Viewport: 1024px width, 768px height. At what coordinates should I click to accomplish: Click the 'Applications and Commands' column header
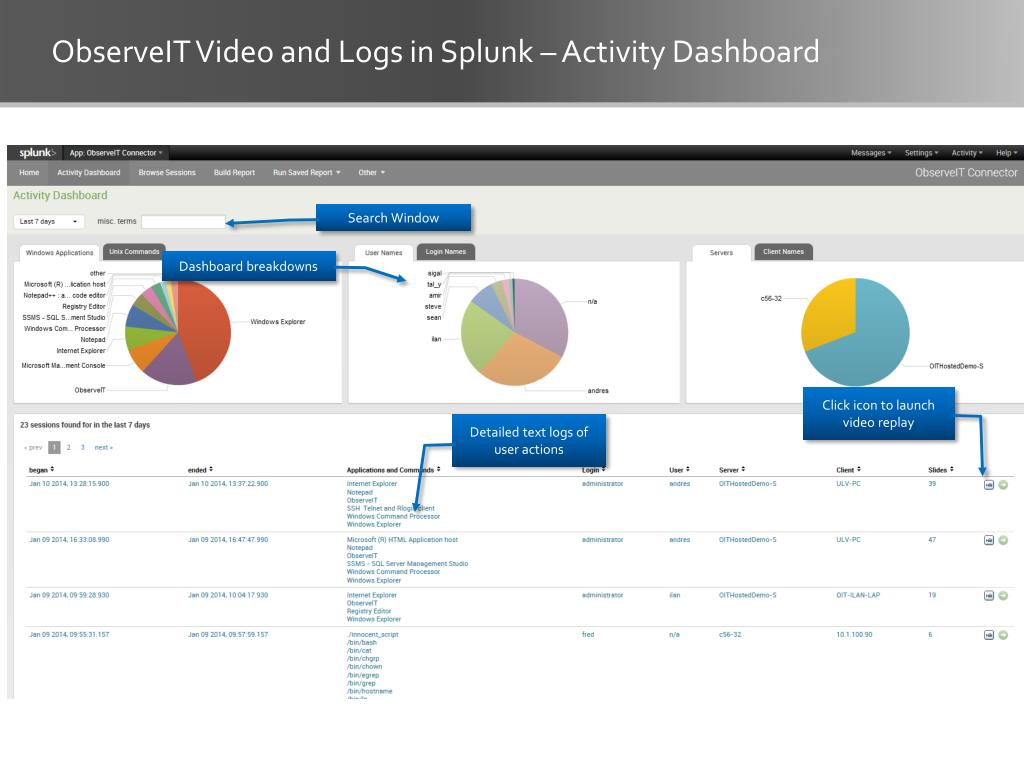(390, 470)
